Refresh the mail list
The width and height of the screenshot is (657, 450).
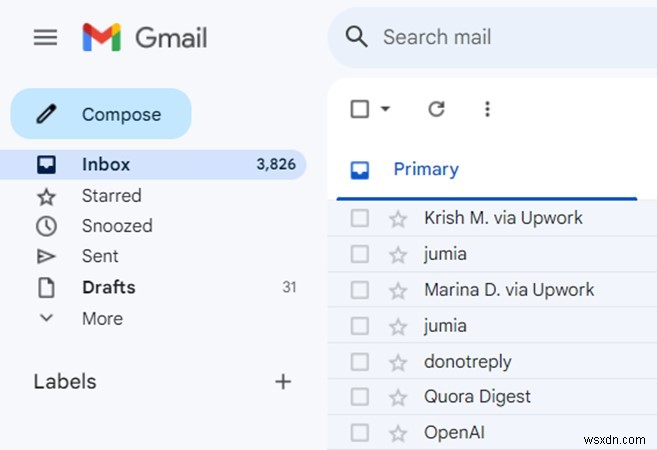pyautogui.click(x=436, y=109)
